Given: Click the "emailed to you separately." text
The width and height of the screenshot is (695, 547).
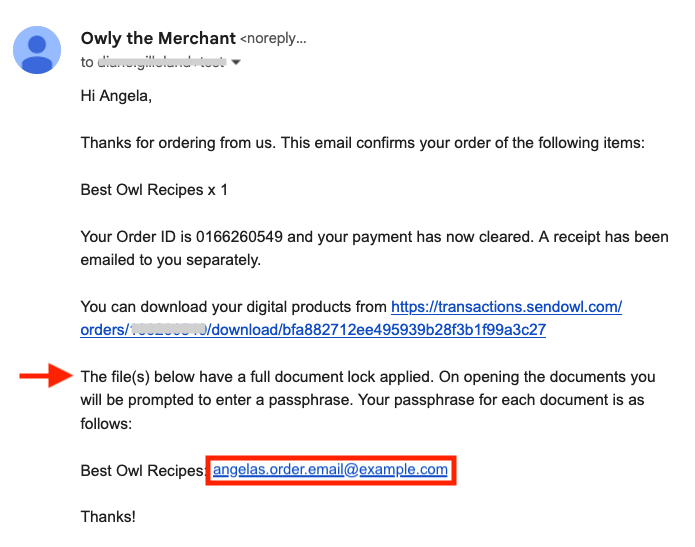Looking at the screenshot, I should pyautogui.click(x=171, y=260).
